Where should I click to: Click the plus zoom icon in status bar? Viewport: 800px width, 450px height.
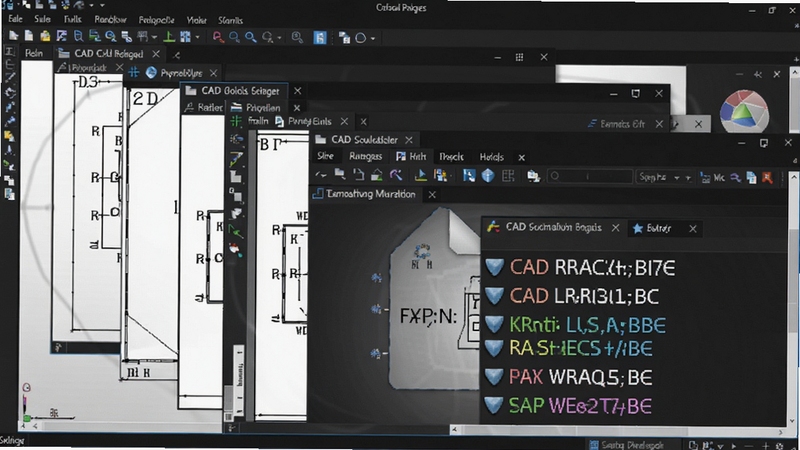pyautogui.click(x=765, y=445)
